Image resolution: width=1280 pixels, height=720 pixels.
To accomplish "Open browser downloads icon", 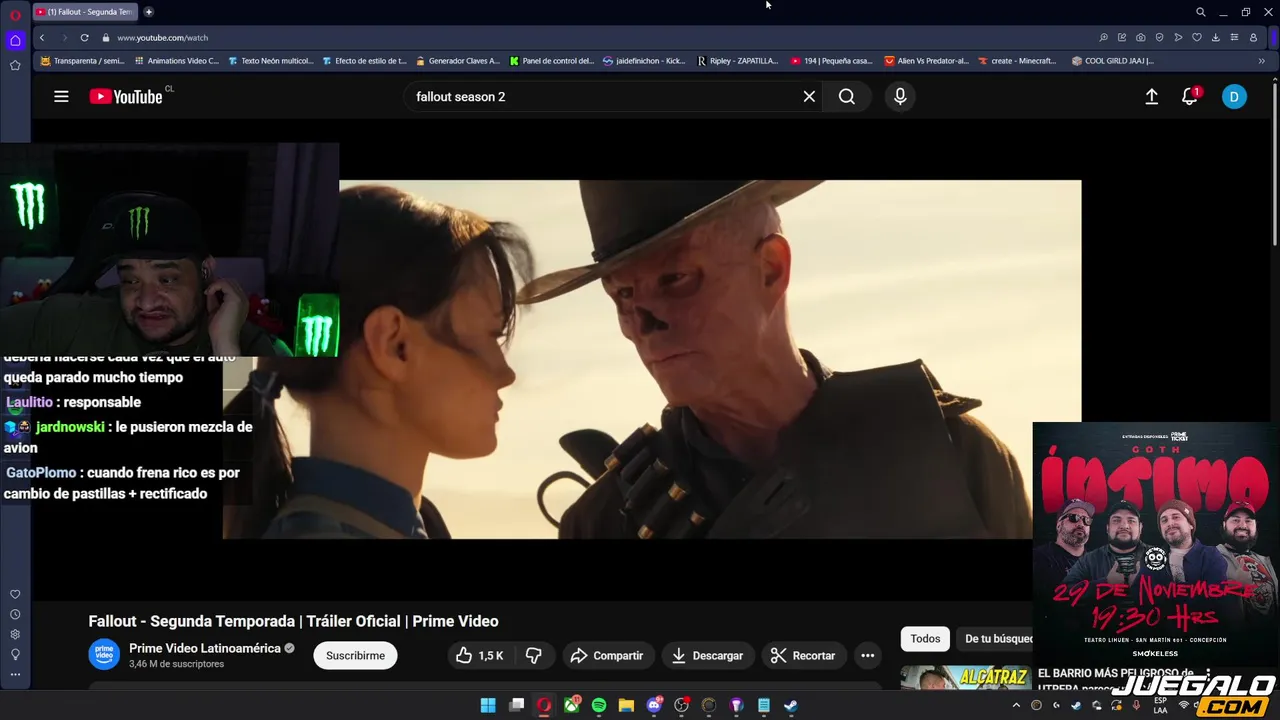I will (1215, 37).
